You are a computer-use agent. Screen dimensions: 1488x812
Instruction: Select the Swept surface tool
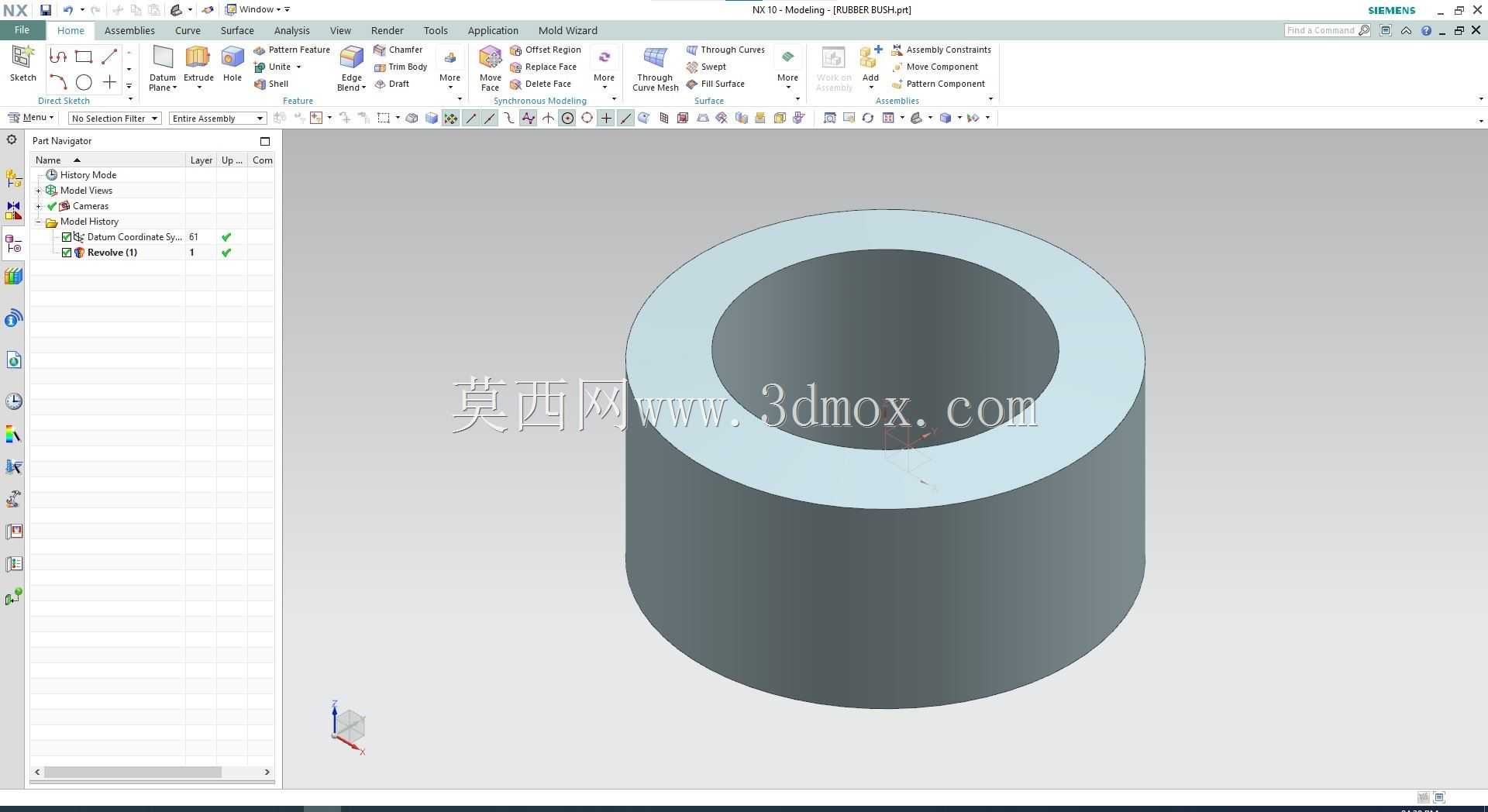[x=706, y=67]
